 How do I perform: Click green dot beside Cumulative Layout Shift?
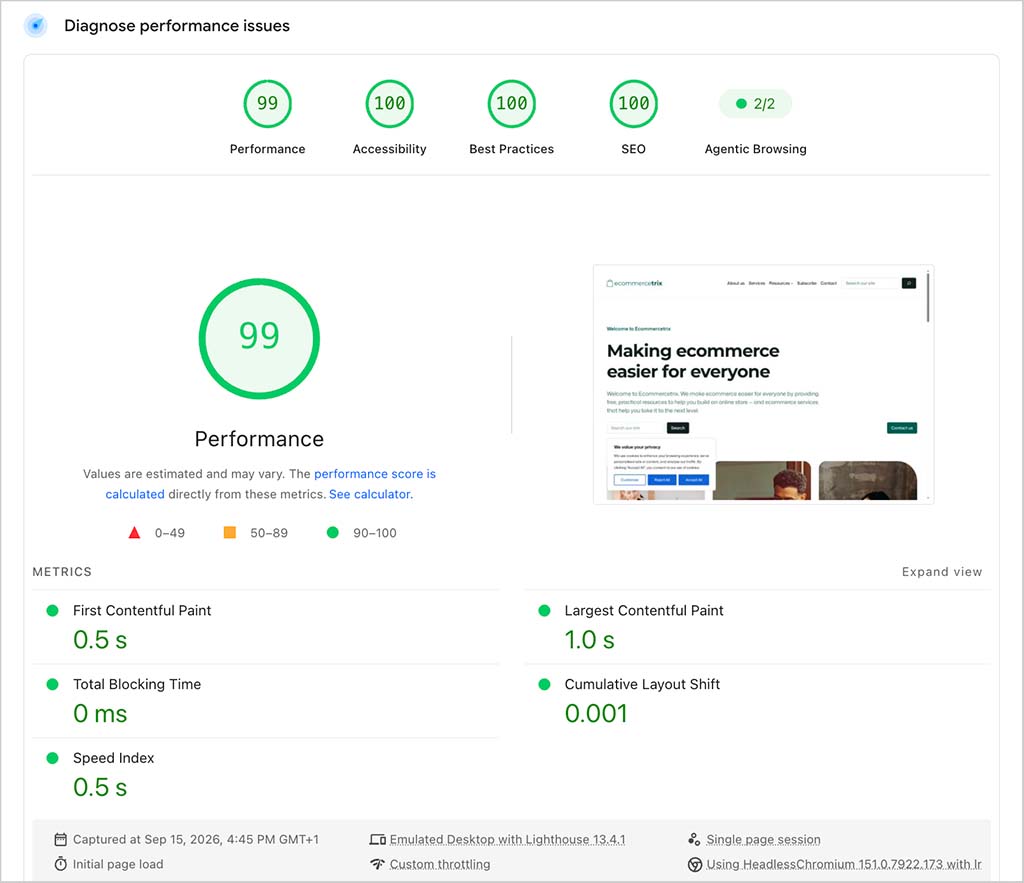pyautogui.click(x=544, y=684)
